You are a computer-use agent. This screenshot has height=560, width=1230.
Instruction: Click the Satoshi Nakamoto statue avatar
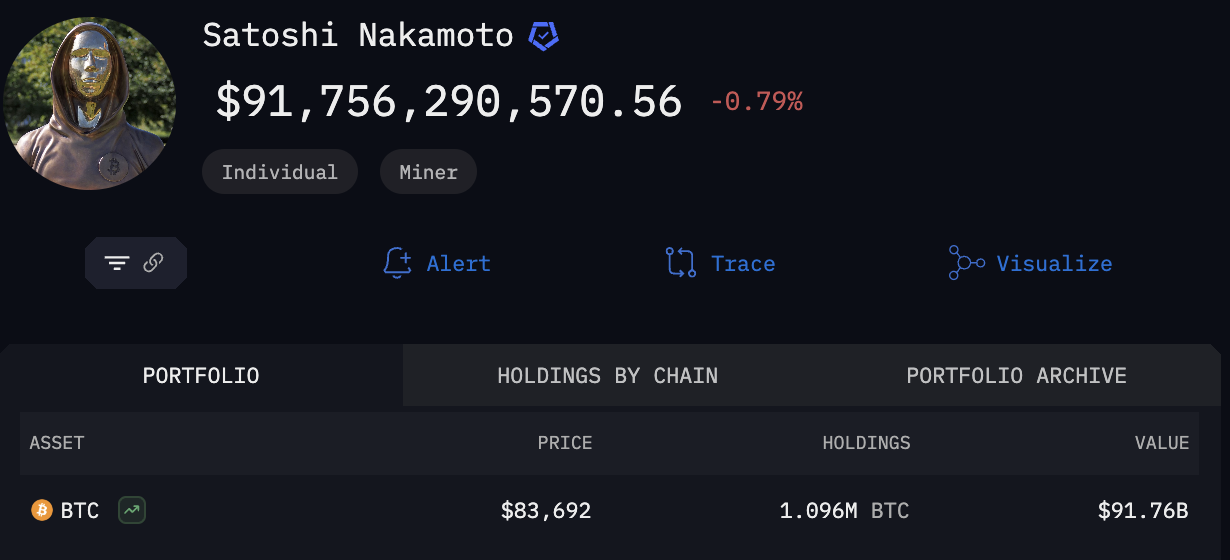[90, 103]
